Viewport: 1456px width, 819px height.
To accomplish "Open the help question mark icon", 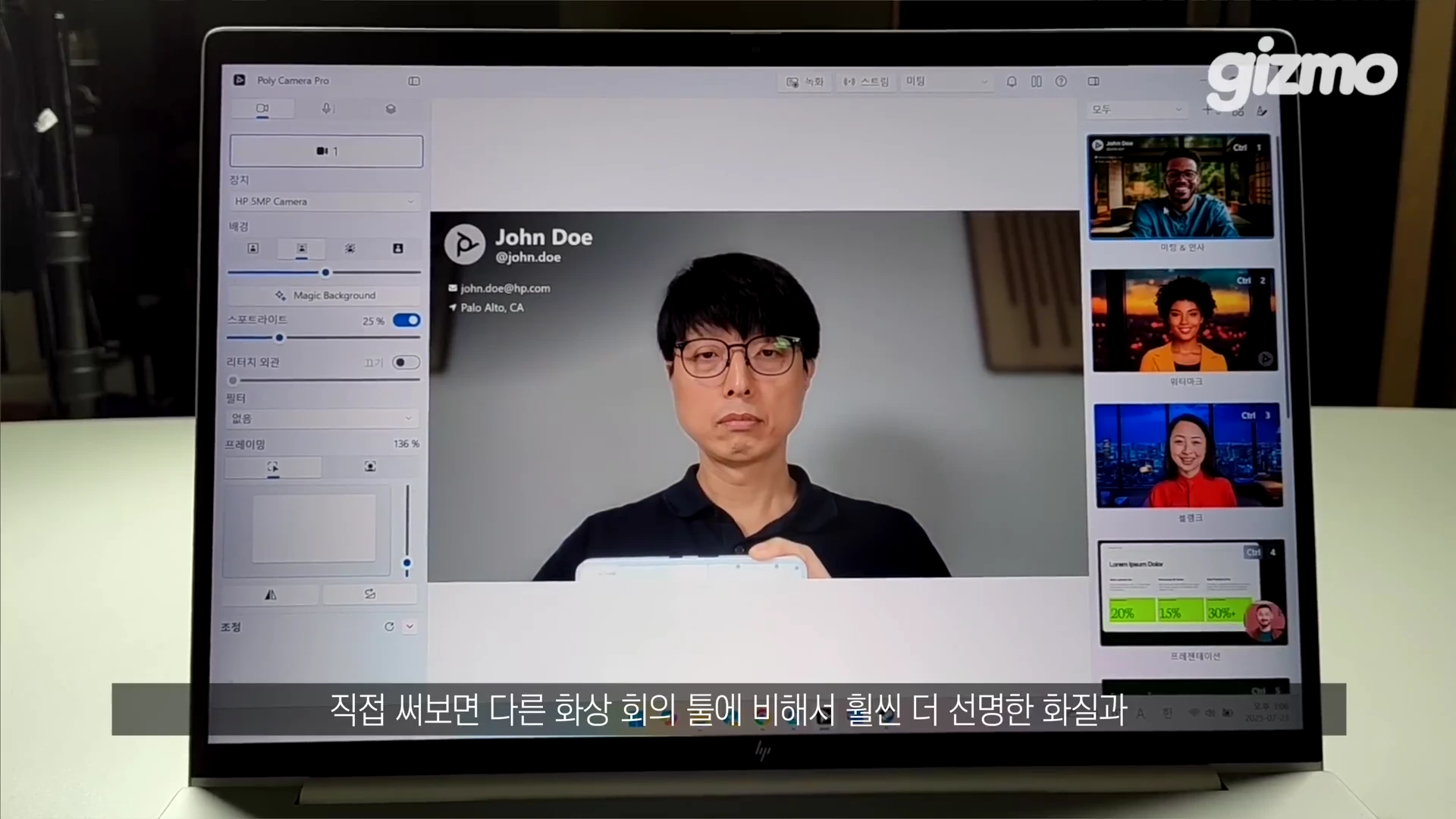I will point(1061,81).
